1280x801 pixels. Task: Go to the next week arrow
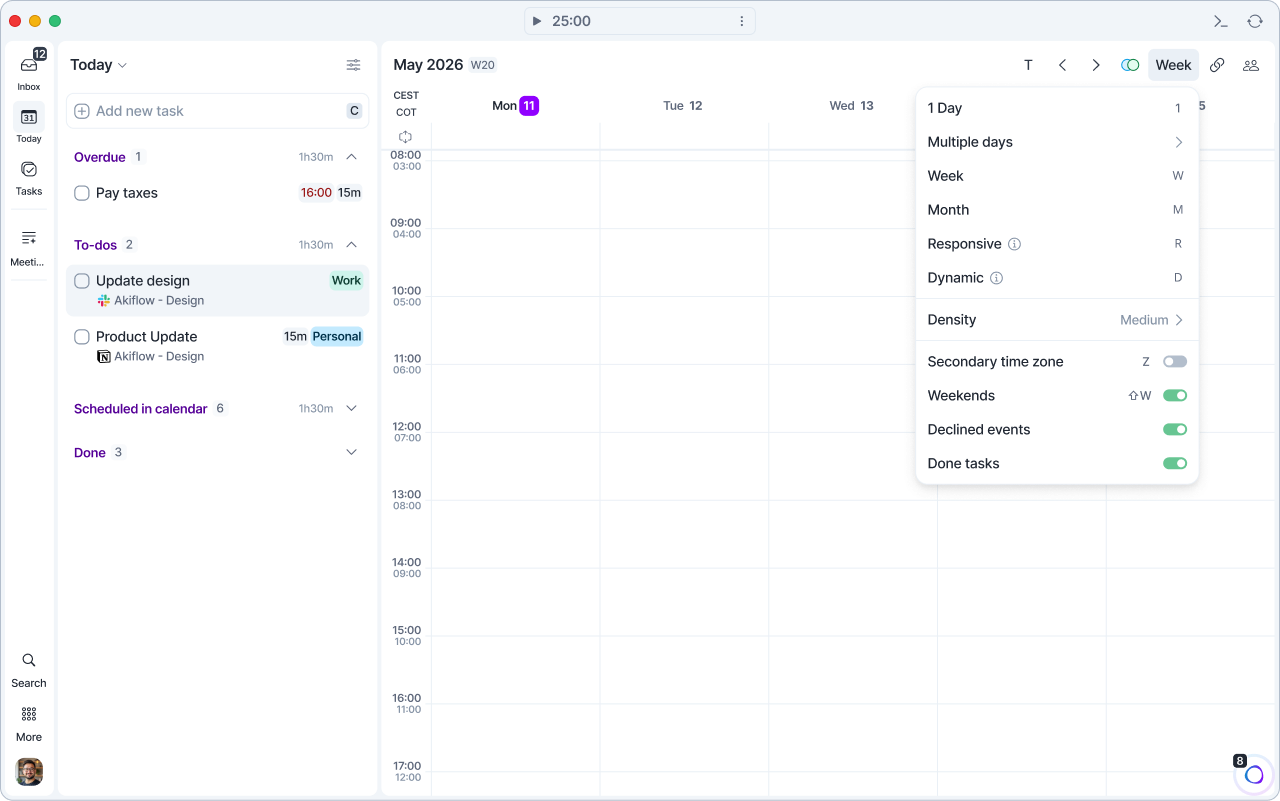(x=1096, y=65)
